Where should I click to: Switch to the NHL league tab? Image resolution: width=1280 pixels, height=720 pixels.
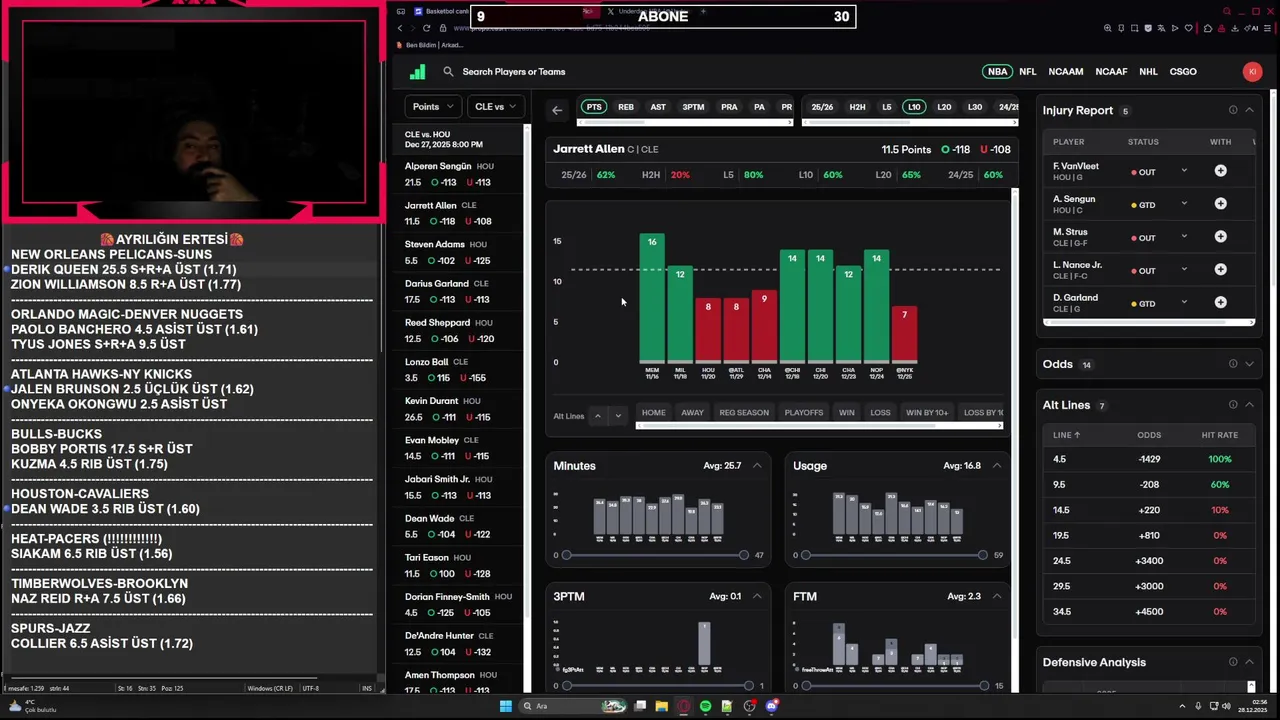(1148, 72)
